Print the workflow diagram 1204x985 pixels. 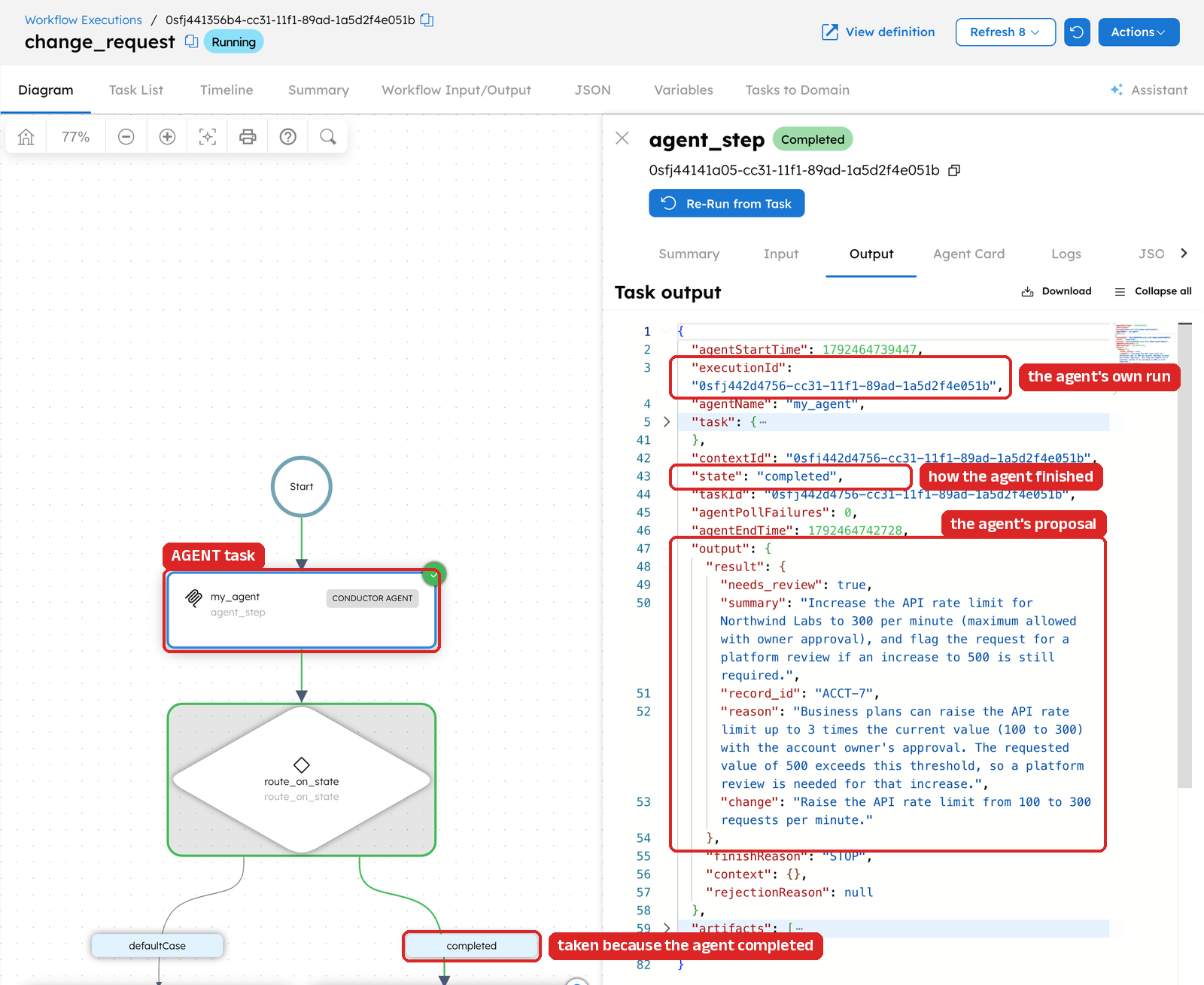pyautogui.click(x=248, y=137)
